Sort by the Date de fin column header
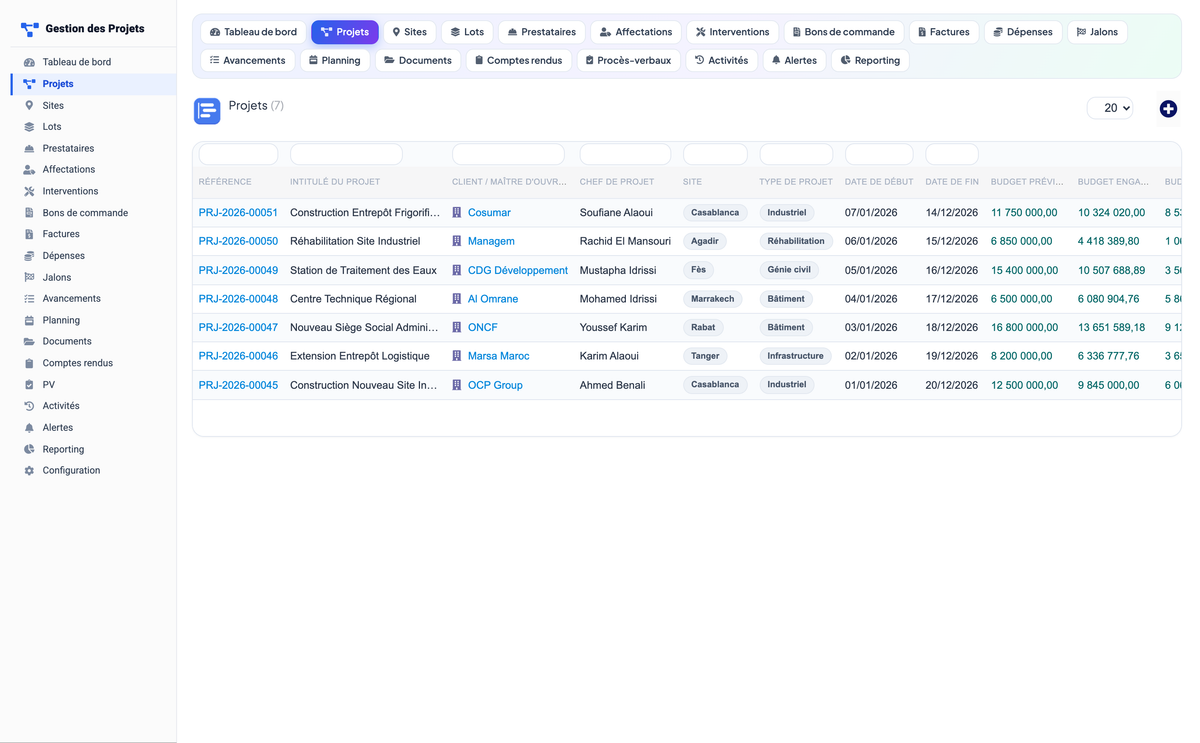 [x=952, y=182]
